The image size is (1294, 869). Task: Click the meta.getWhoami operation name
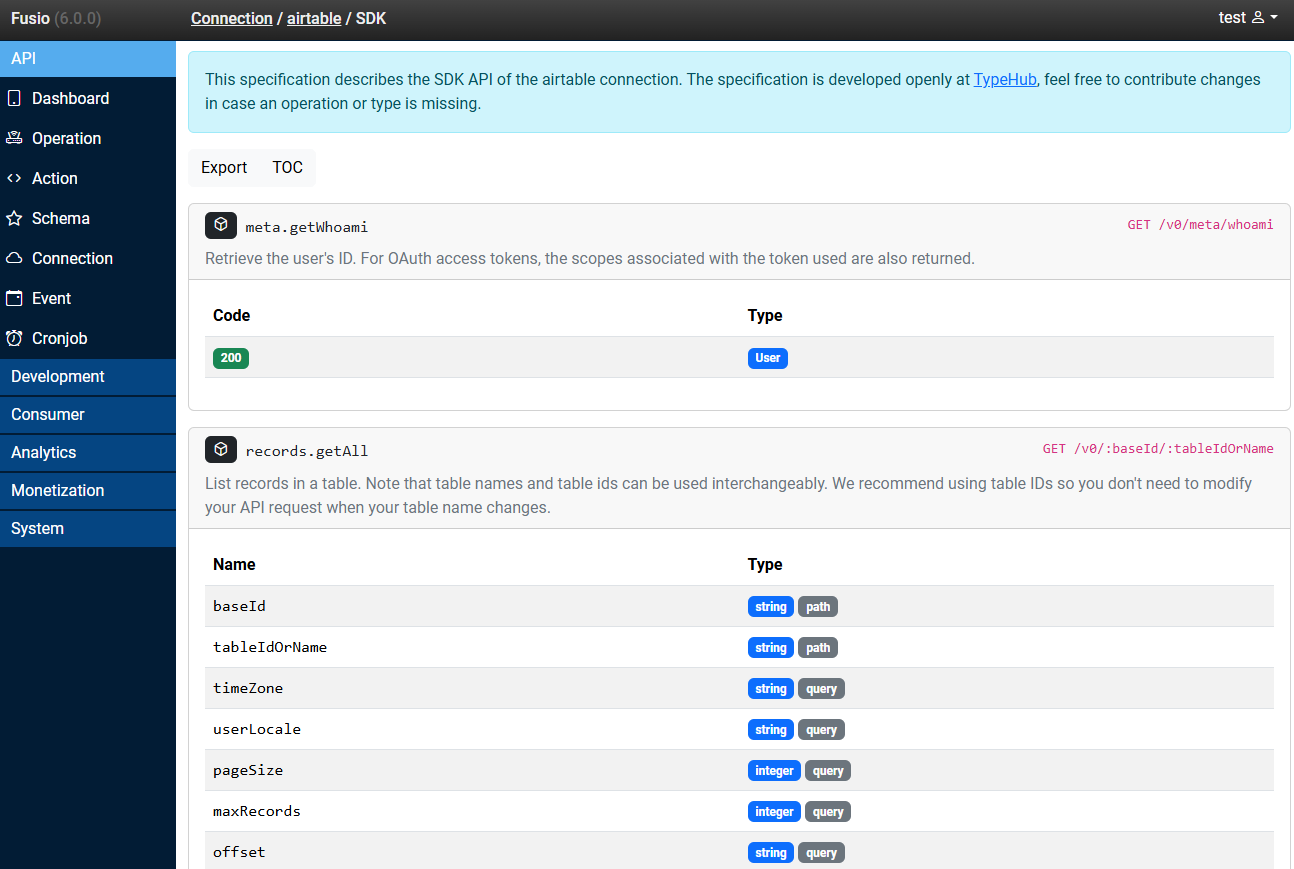click(307, 227)
